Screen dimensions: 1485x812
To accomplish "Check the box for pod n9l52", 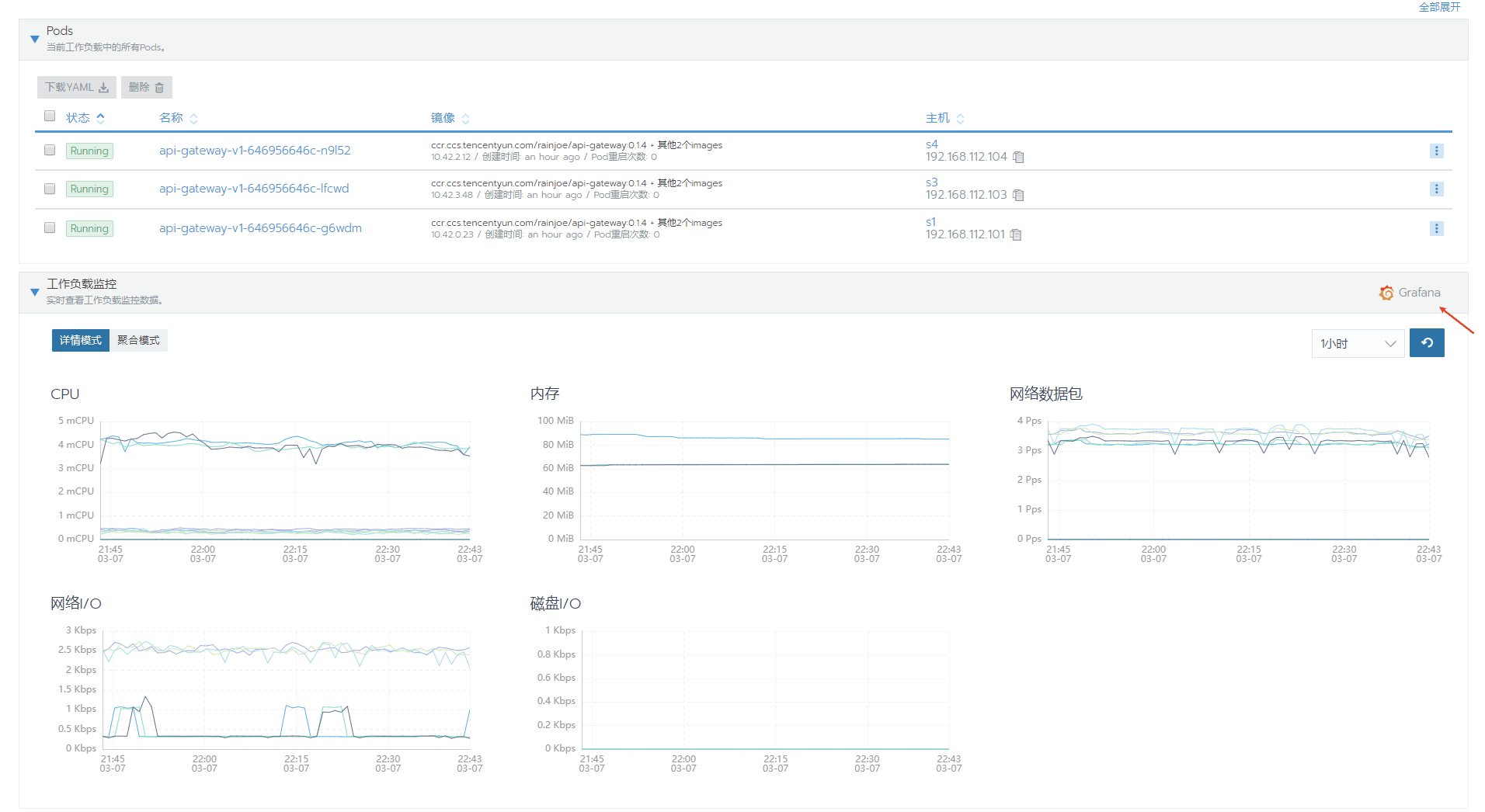I will [50, 151].
